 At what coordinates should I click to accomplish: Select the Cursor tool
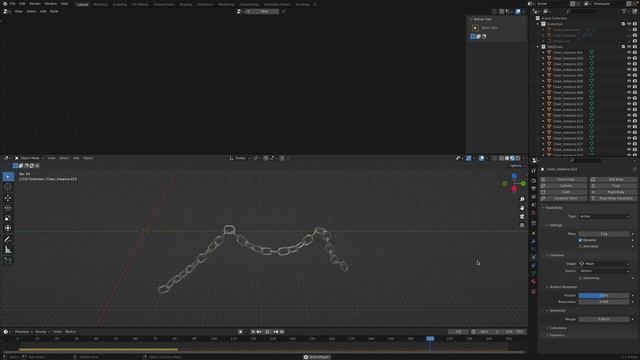tap(8, 187)
